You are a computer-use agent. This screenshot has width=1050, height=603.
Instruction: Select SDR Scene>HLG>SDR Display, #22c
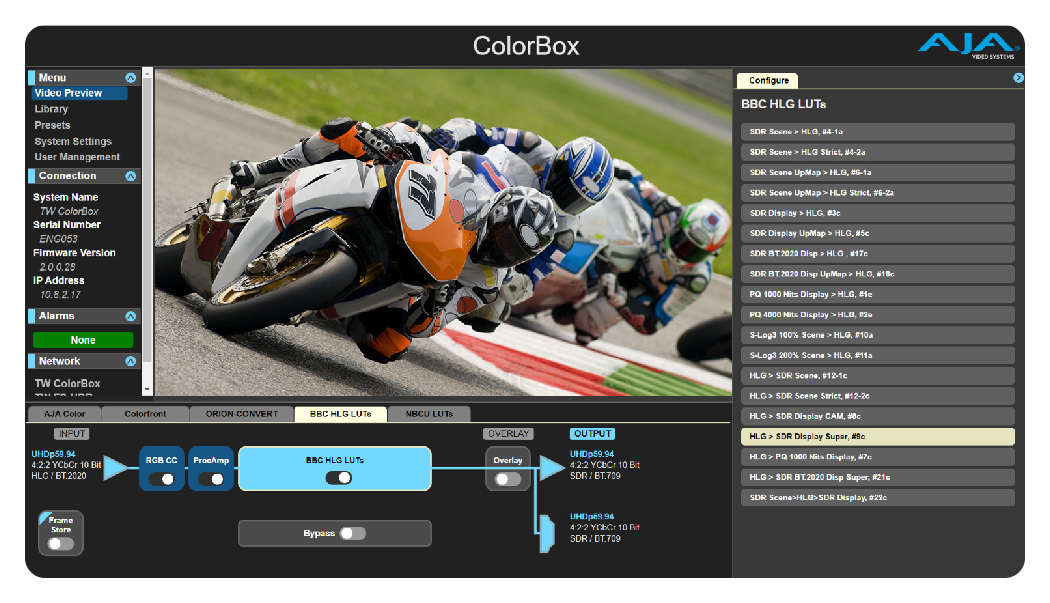click(x=878, y=498)
